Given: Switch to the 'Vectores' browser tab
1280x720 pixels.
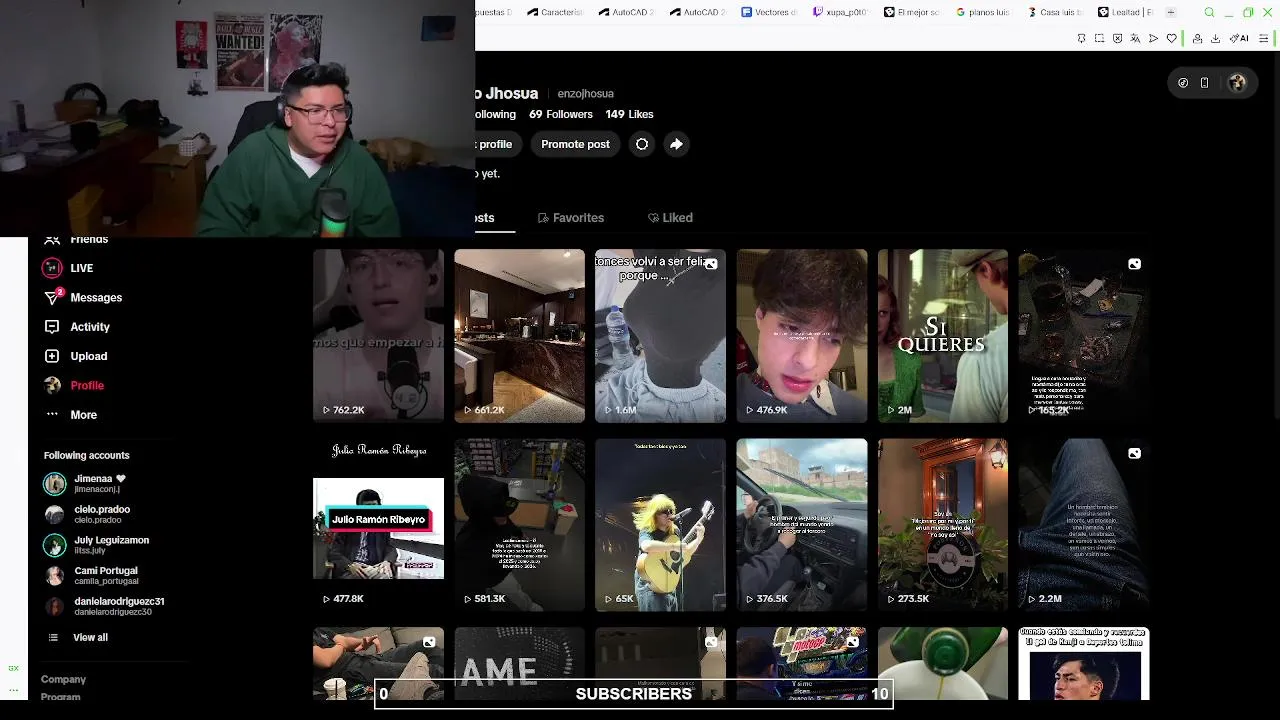Looking at the screenshot, I should 769,12.
